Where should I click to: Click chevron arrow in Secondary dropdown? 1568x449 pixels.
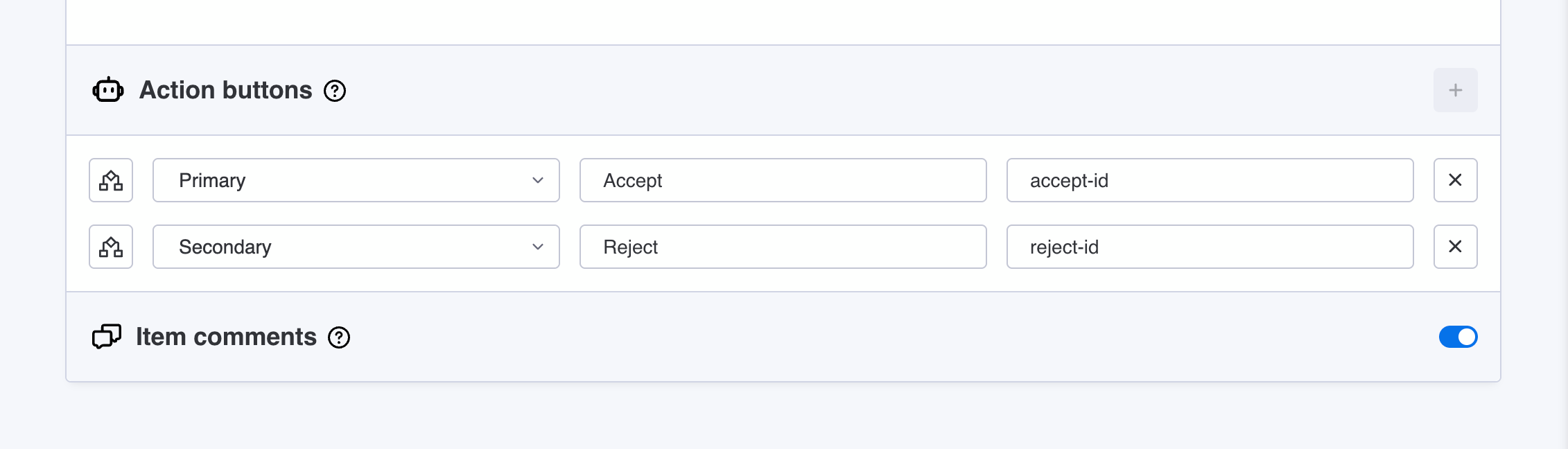538,247
